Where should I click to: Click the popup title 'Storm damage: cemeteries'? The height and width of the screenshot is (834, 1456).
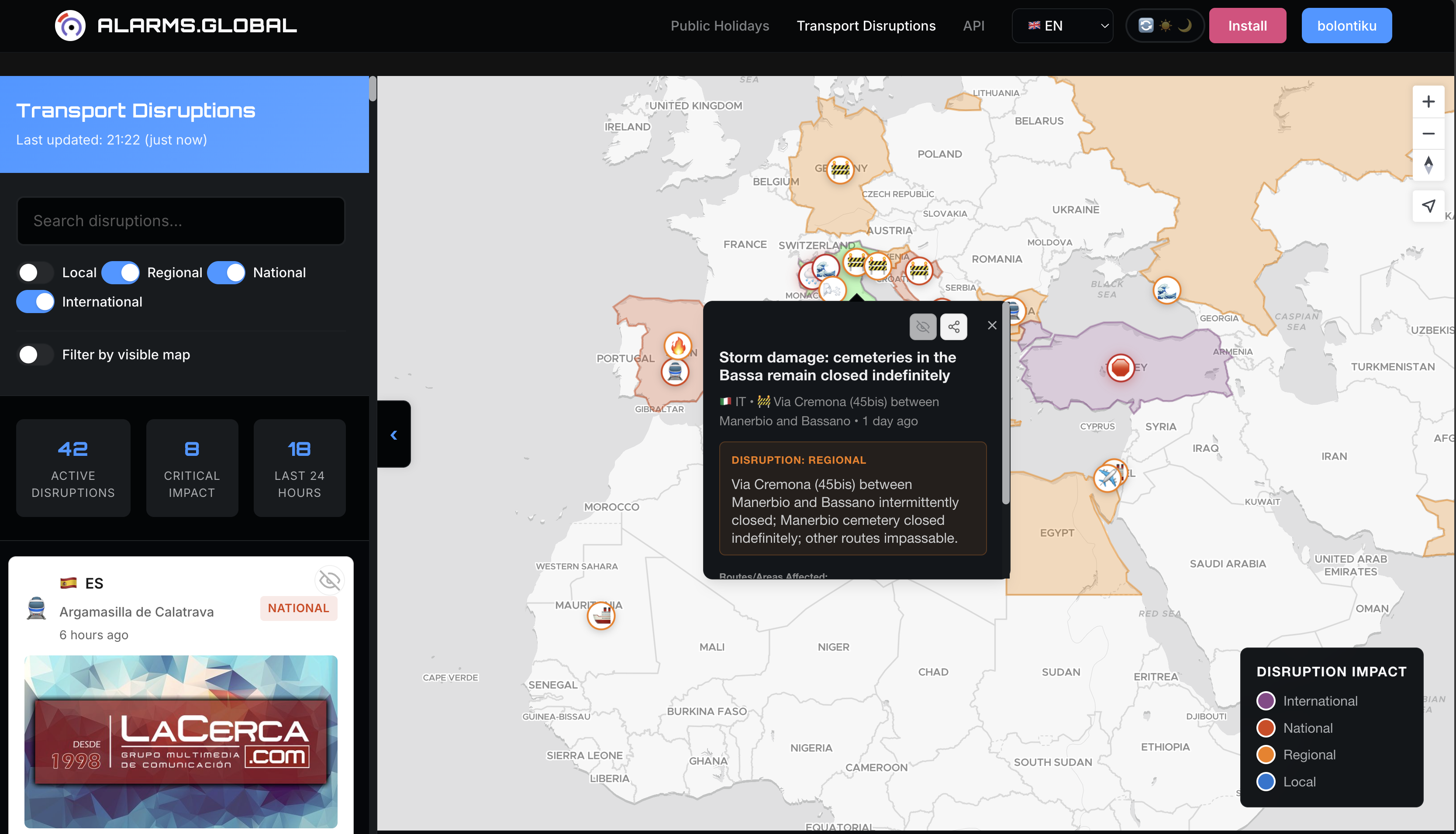pos(838,366)
